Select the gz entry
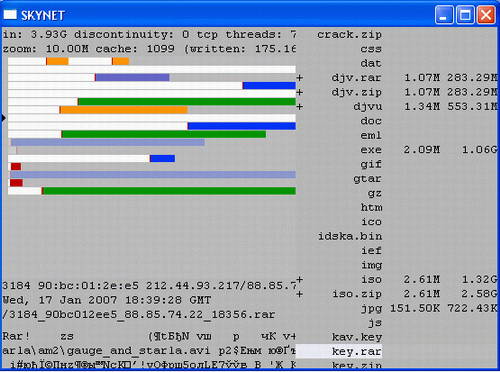Screen dimensions: 500x372 click(x=375, y=193)
